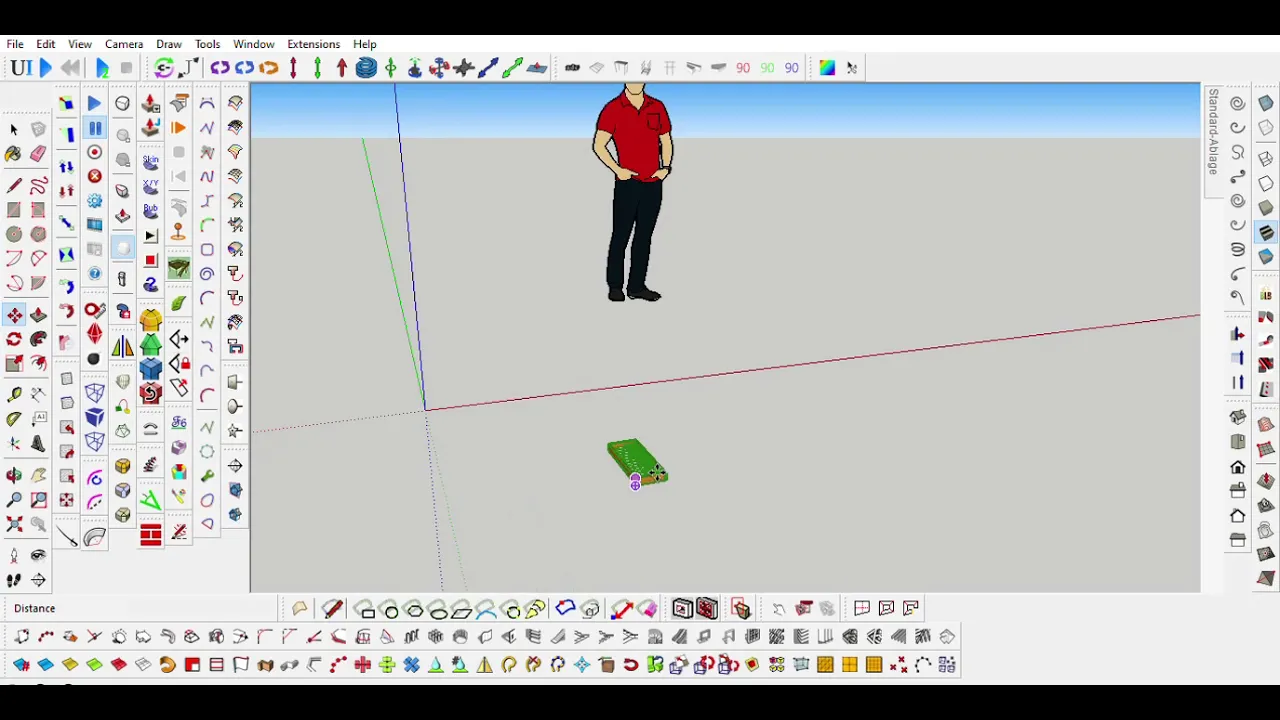Click the solid black house view icon
Screen dimensions: 1280x720
(1238, 467)
